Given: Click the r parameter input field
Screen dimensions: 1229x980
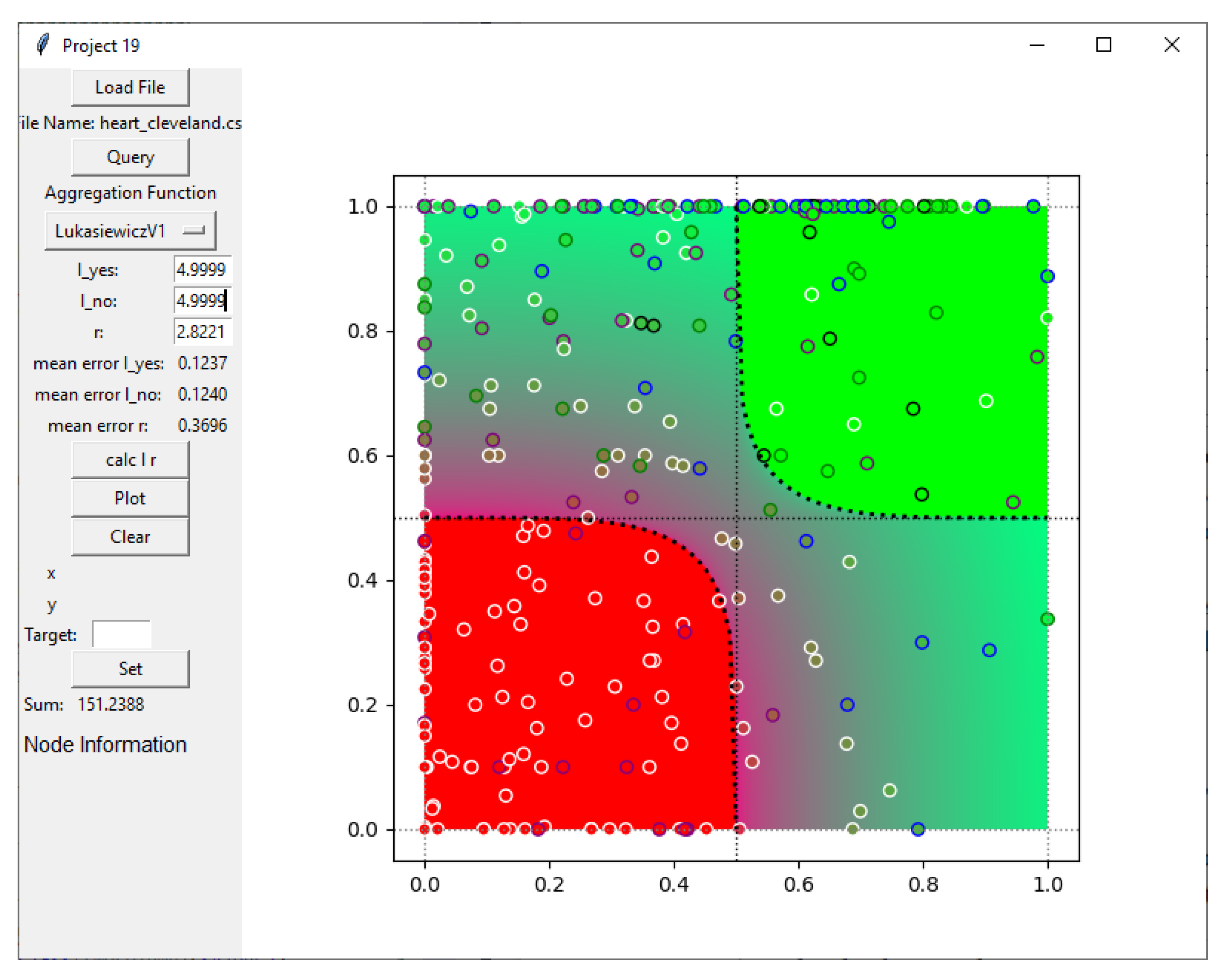Looking at the screenshot, I should pyautogui.click(x=202, y=332).
